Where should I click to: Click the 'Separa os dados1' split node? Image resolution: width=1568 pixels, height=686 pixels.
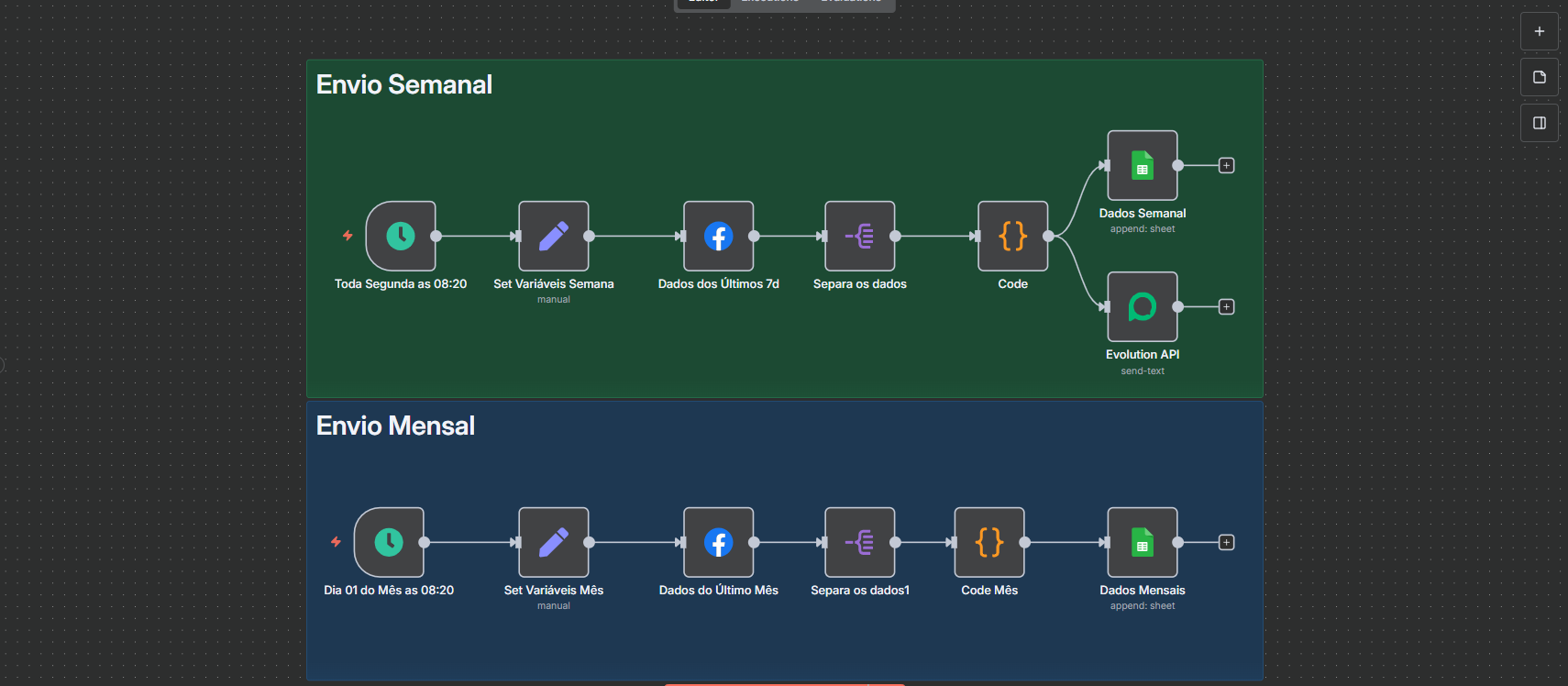pyautogui.click(x=859, y=543)
